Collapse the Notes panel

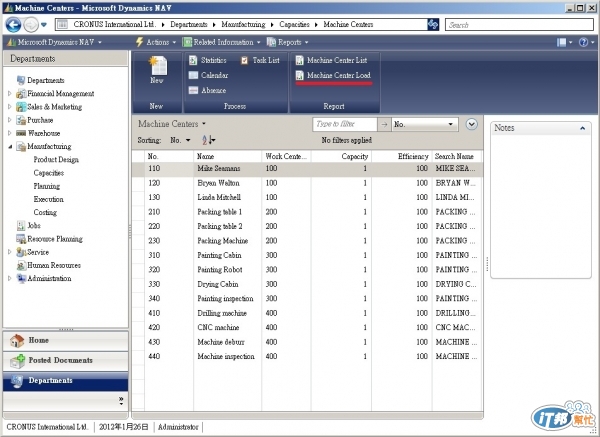pyautogui.click(x=582, y=128)
